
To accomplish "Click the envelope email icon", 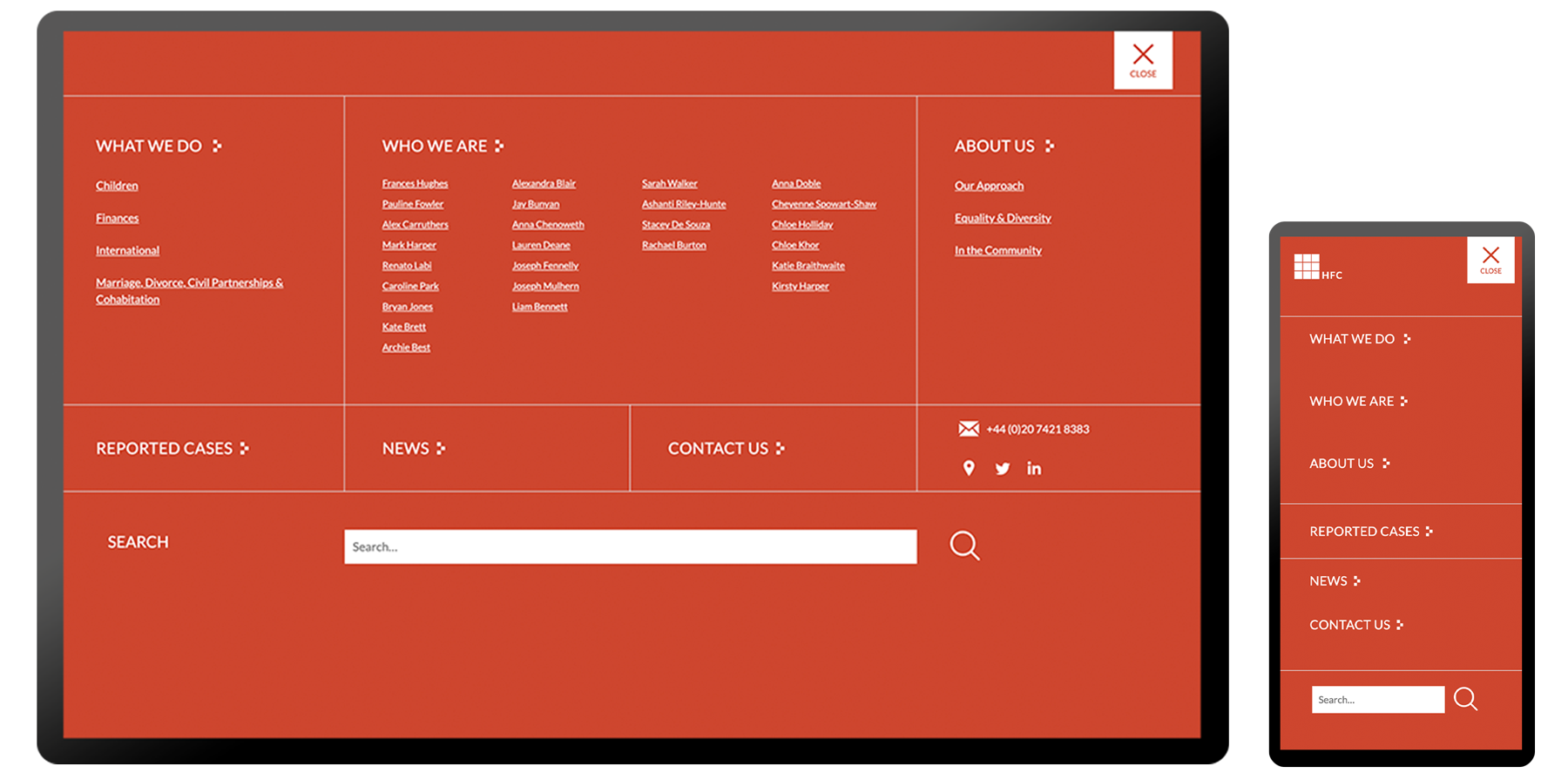I will [969, 429].
